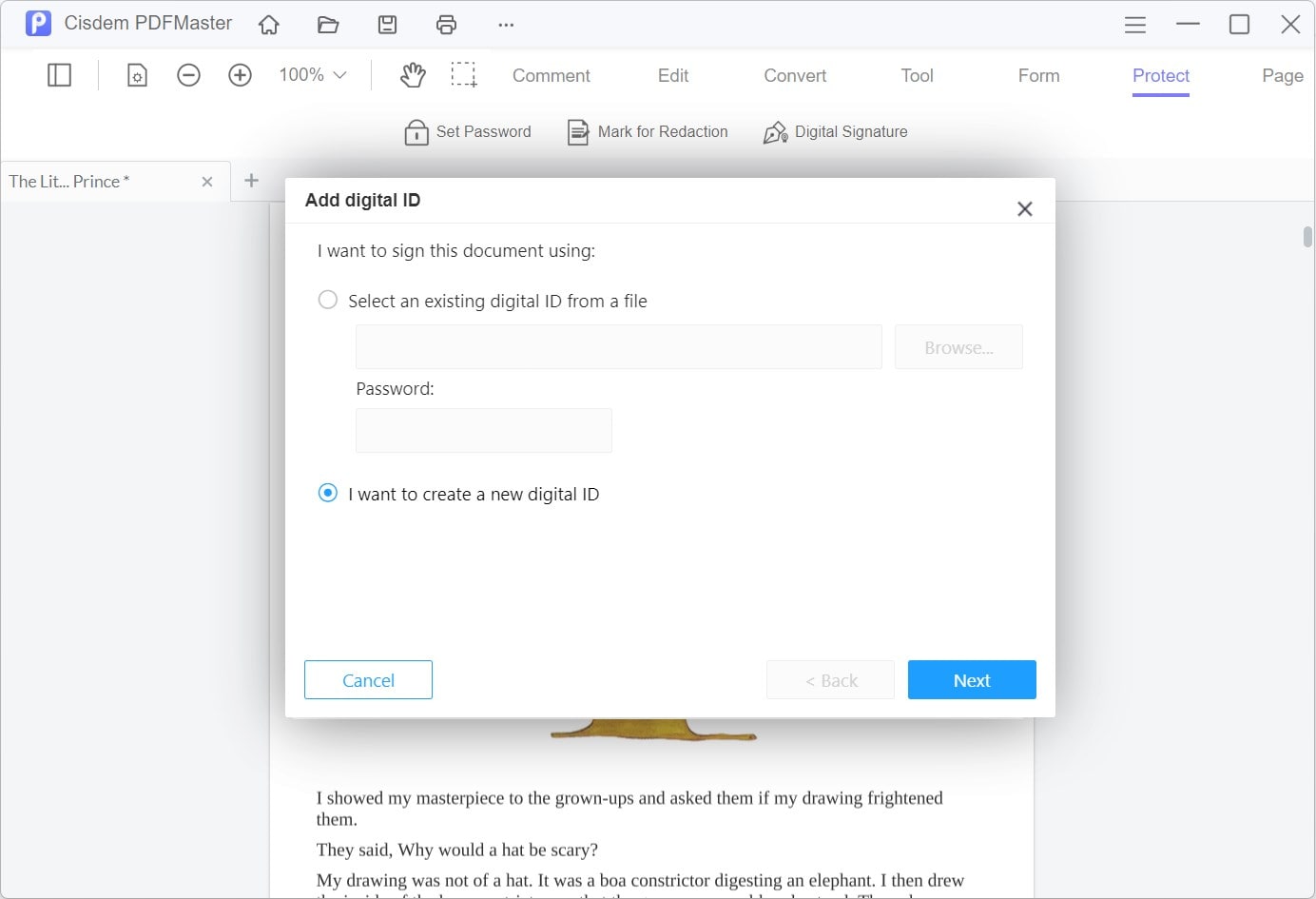Open the Mark for Redaction tool
1316x899 pixels.
click(x=648, y=132)
